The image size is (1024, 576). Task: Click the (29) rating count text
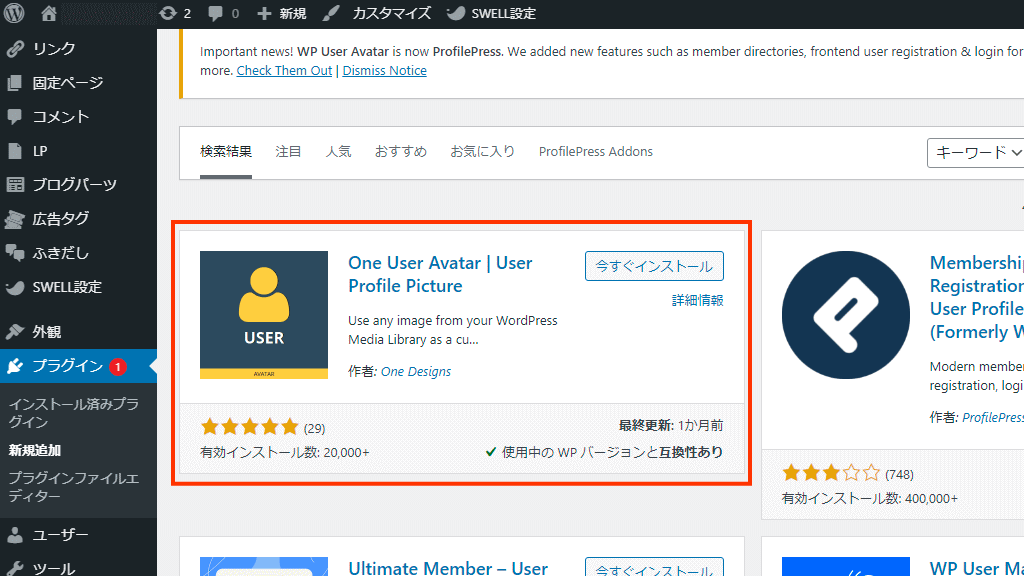point(315,428)
